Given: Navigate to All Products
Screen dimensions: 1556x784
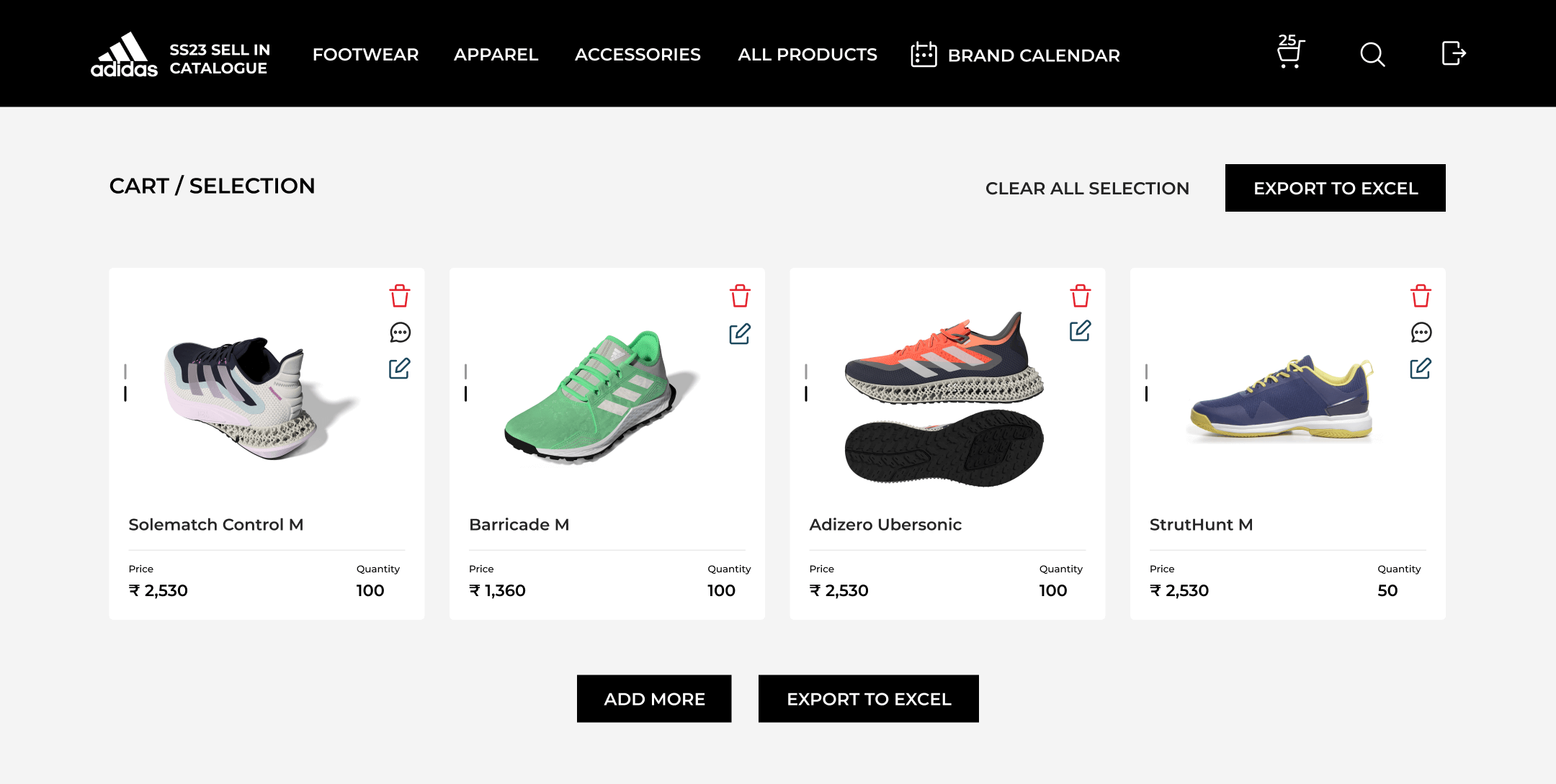Looking at the screenshot, I should (807, 55).
